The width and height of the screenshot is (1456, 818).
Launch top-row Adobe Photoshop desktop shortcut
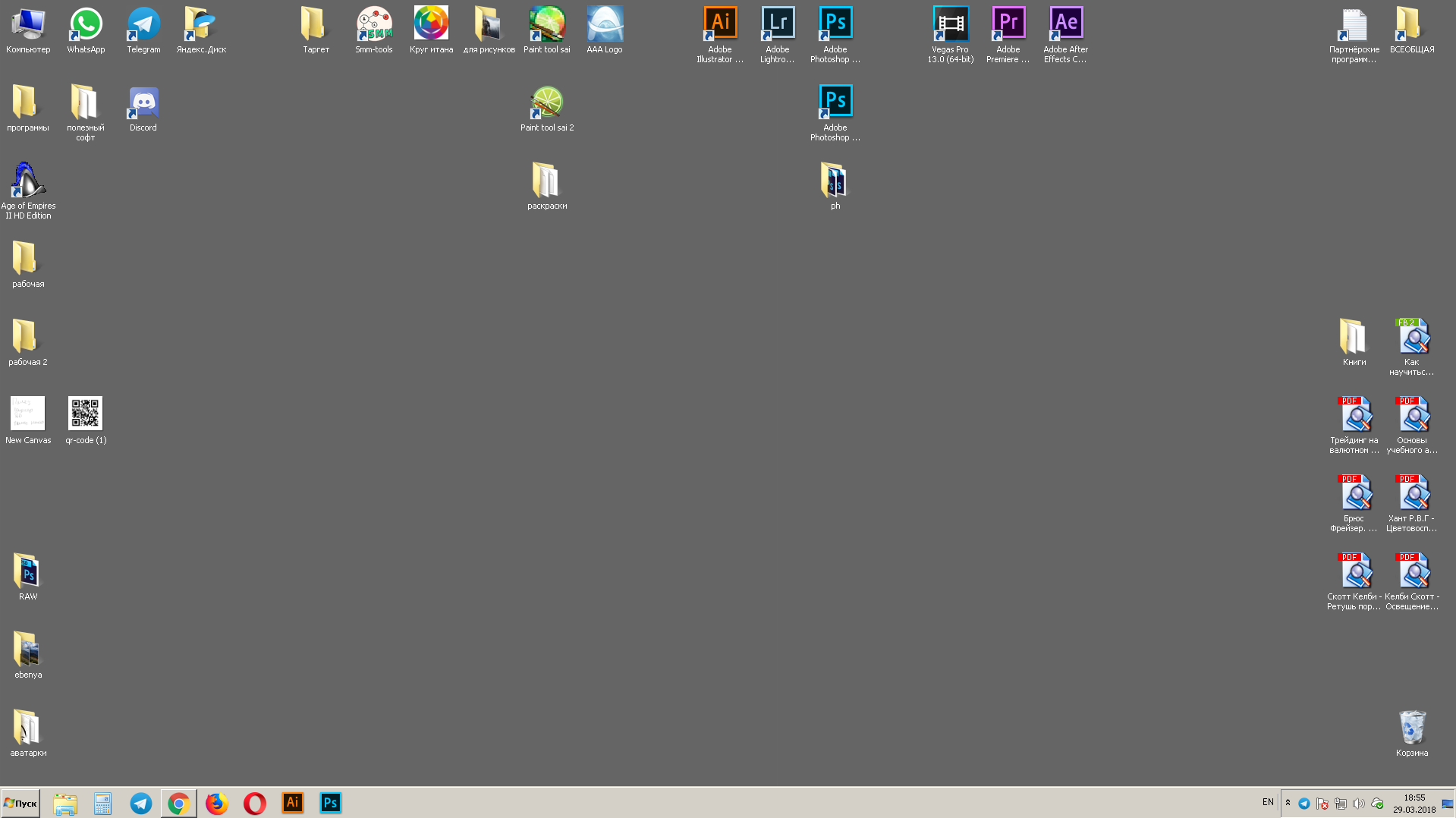[835, 35]
